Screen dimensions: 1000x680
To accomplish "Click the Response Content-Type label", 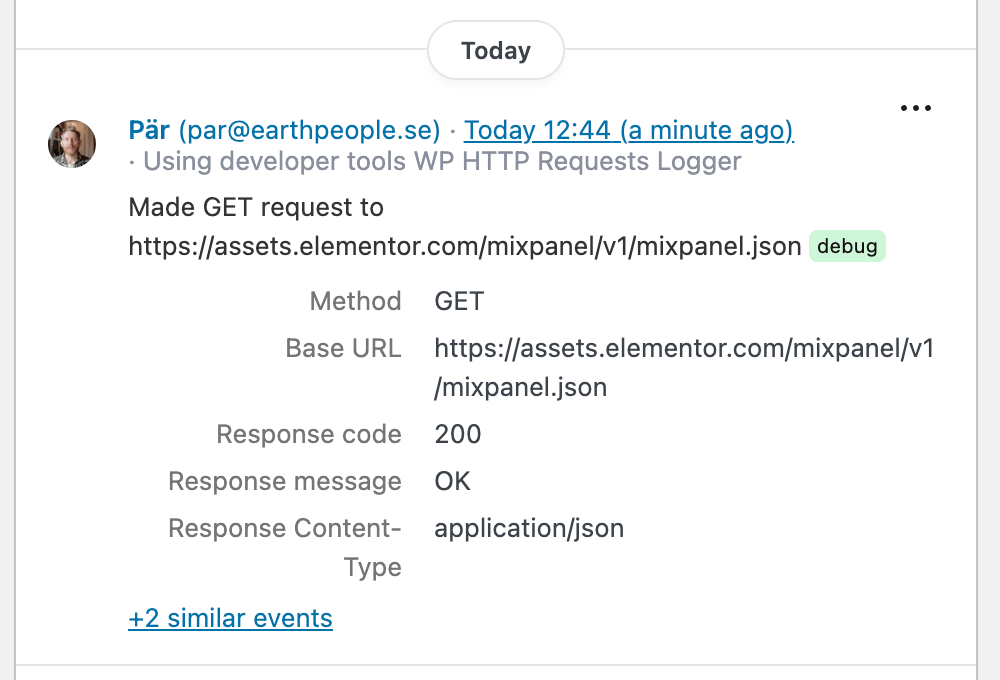I will [x=285, y=547].
